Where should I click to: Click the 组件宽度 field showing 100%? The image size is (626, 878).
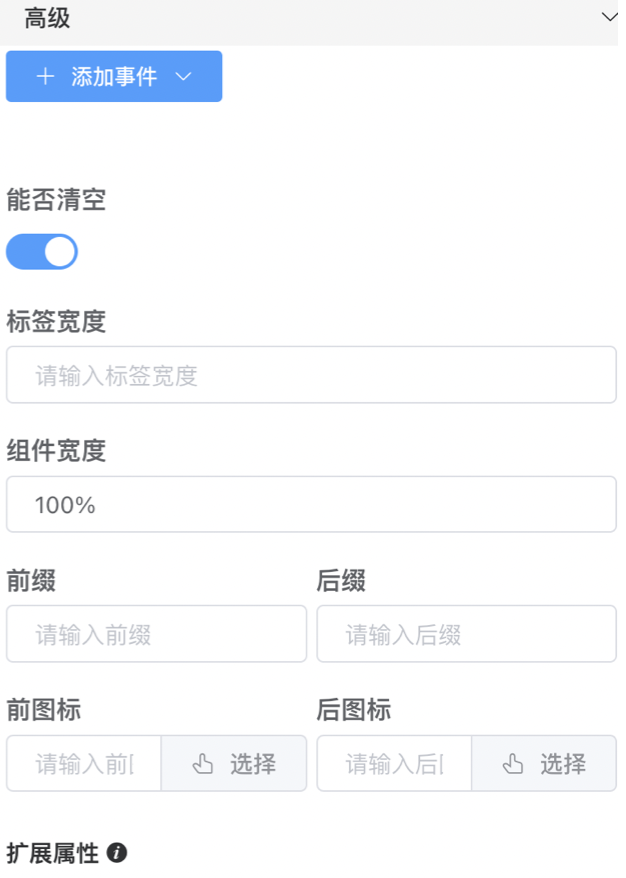click(x=311, y=505)
